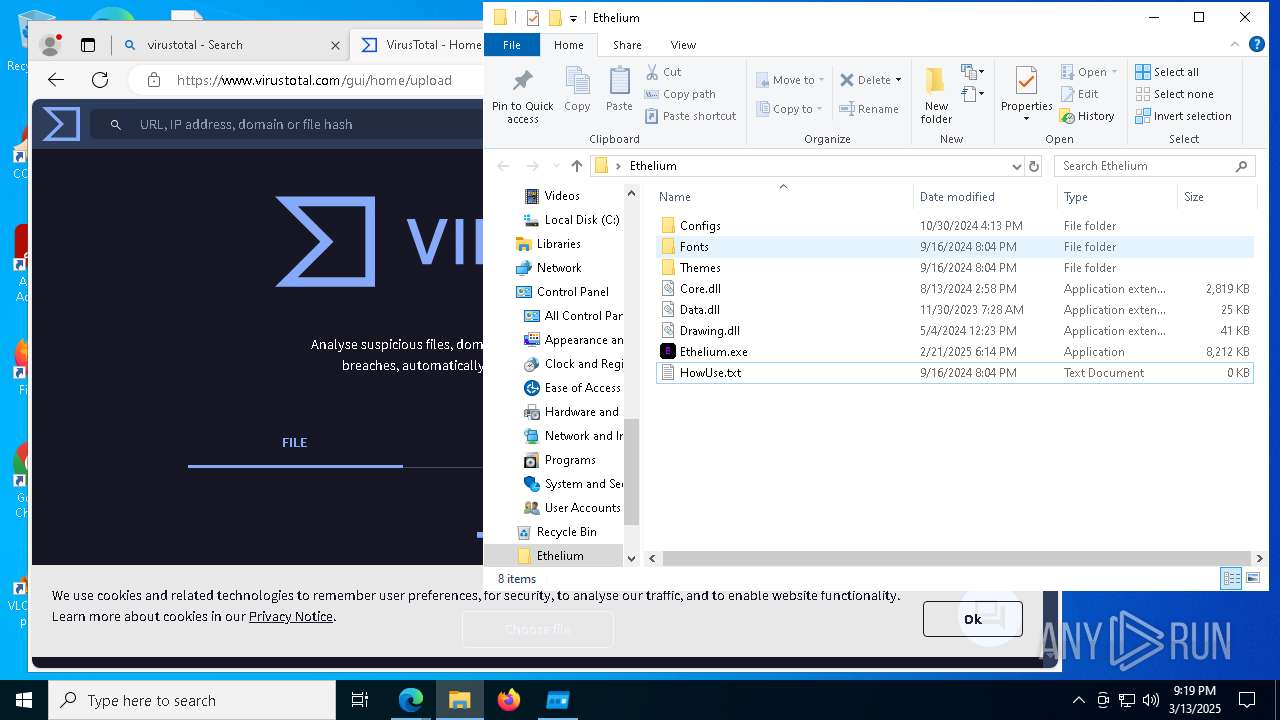The height and width of the screenshot is (720, 1280).
Task: Switch to the View ribbon tab
Action: click(683, 45)
